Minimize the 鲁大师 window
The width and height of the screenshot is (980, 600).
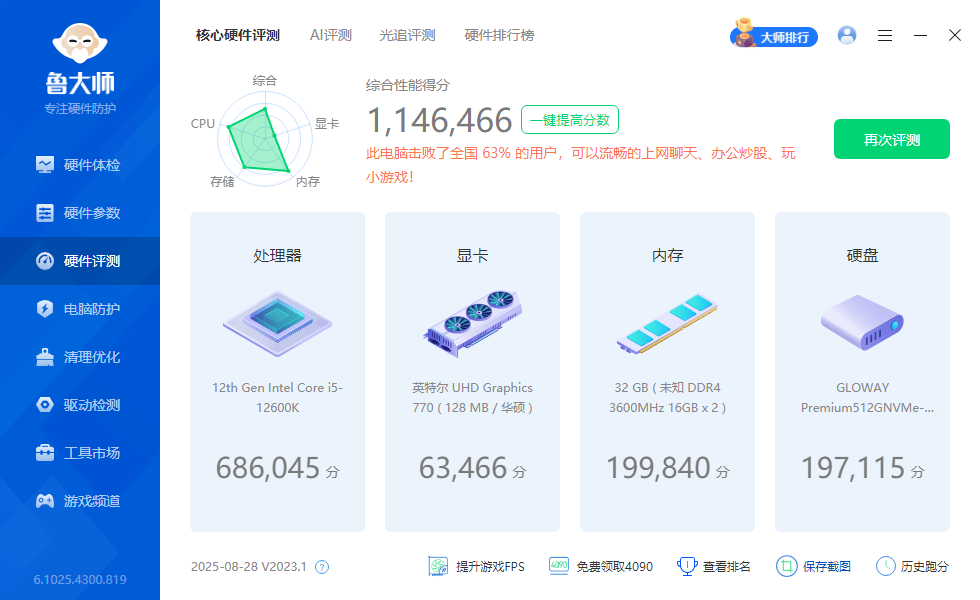click(920, 36)
